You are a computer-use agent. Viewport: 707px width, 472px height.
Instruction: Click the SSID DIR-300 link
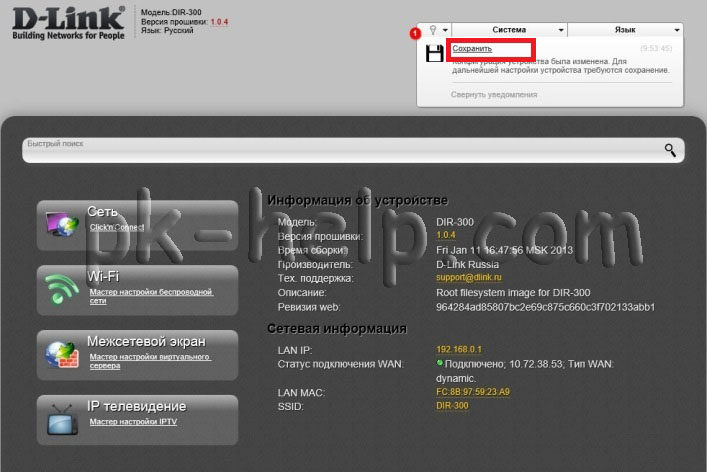pyautogui.click(x=452, y=406)
